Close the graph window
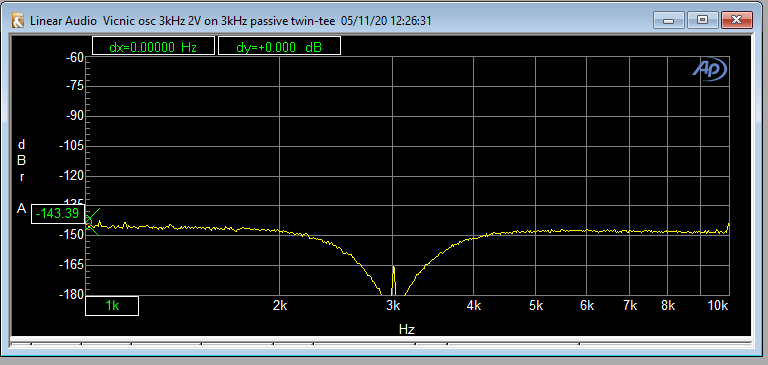768x365 pixels. coord(737,21)
